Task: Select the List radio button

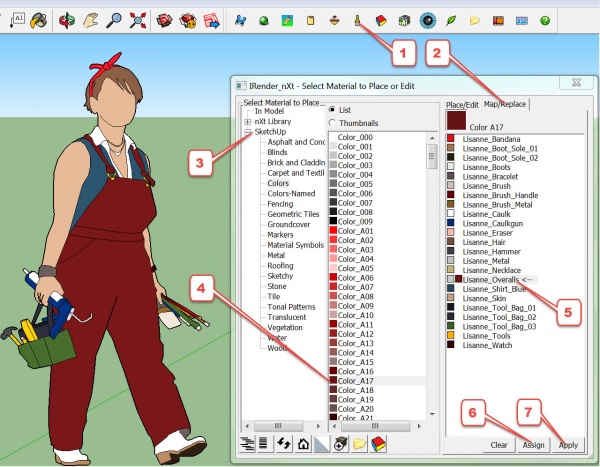Action: coord(332,108)
